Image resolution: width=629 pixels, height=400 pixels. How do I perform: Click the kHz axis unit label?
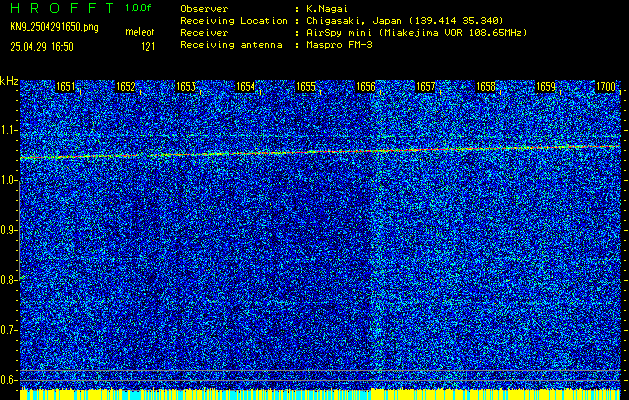click(x=9, y=81)
